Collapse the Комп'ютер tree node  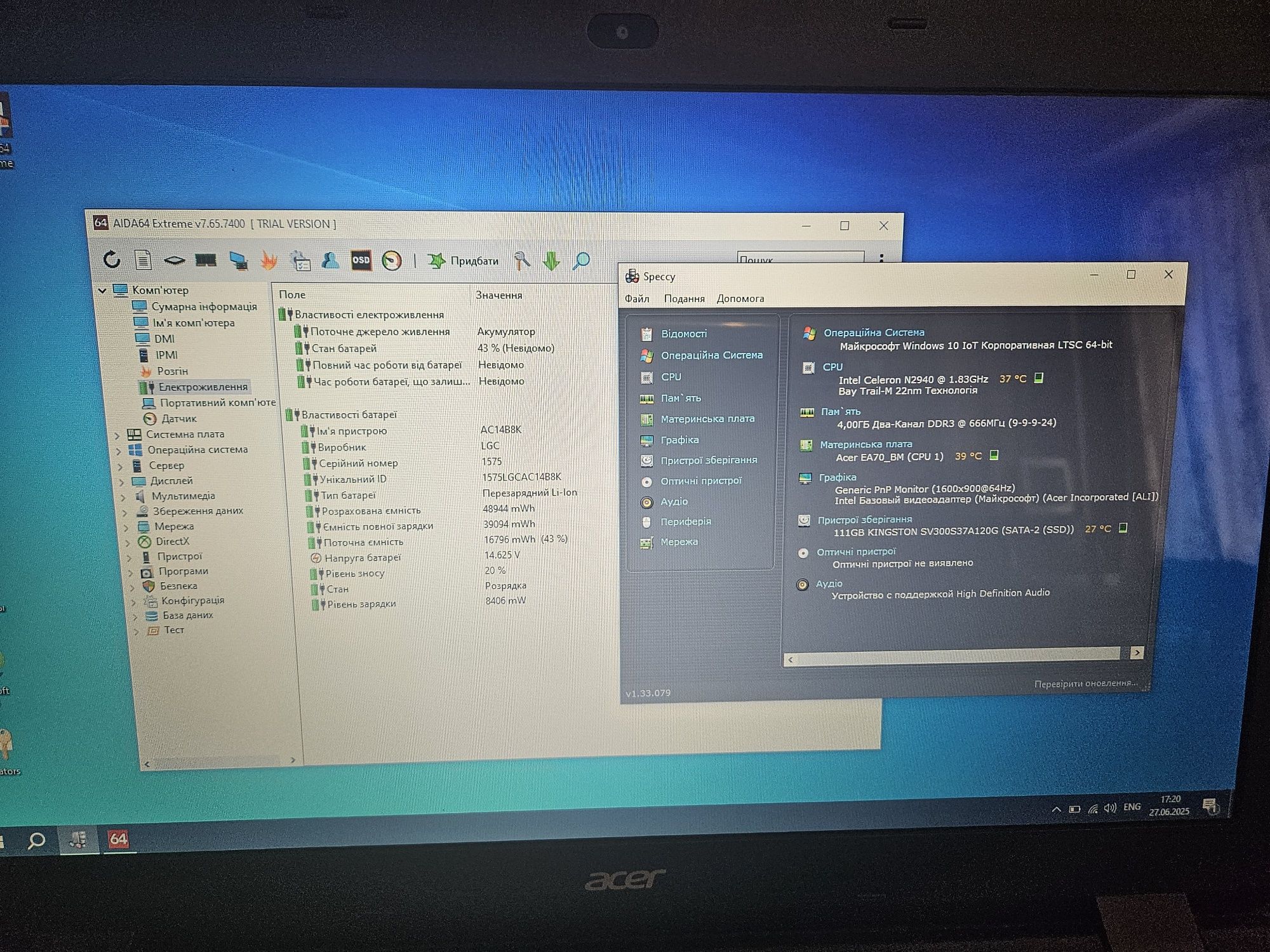(102, 291)
